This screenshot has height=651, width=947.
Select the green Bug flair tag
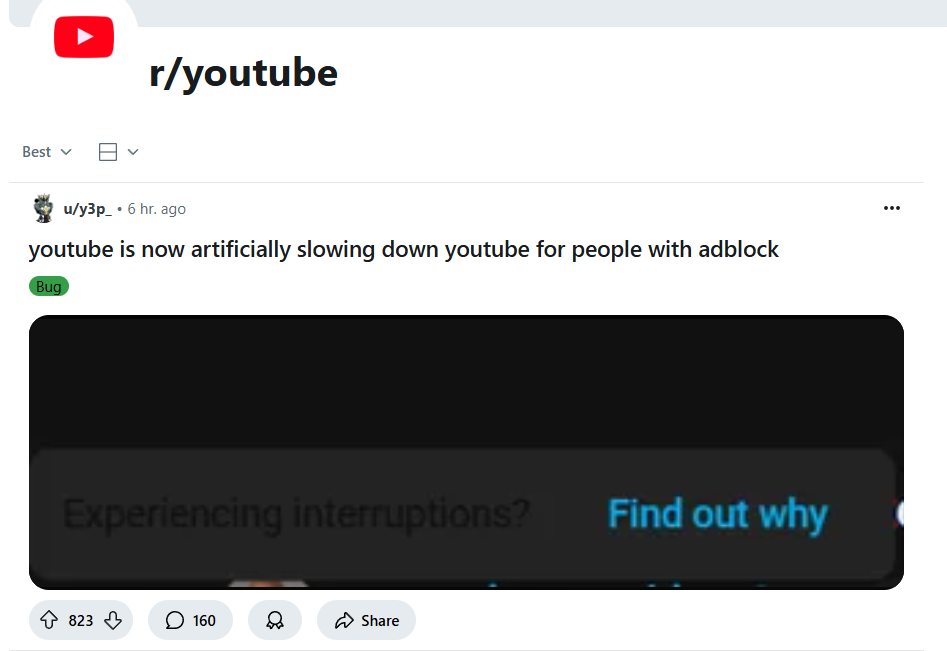[x=49, y=286]
